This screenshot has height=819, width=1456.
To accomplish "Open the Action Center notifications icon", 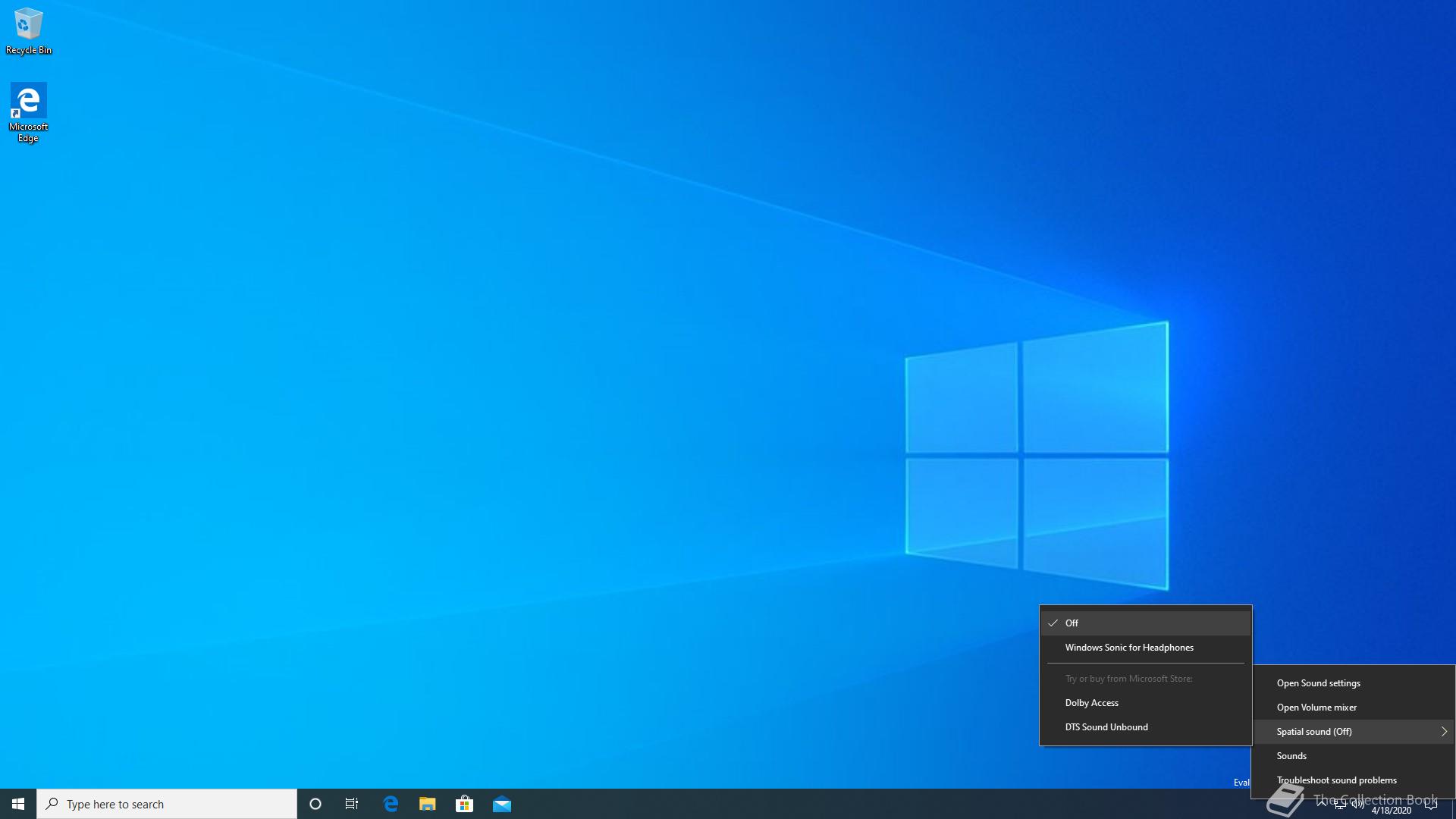I will coord(1431,804).
